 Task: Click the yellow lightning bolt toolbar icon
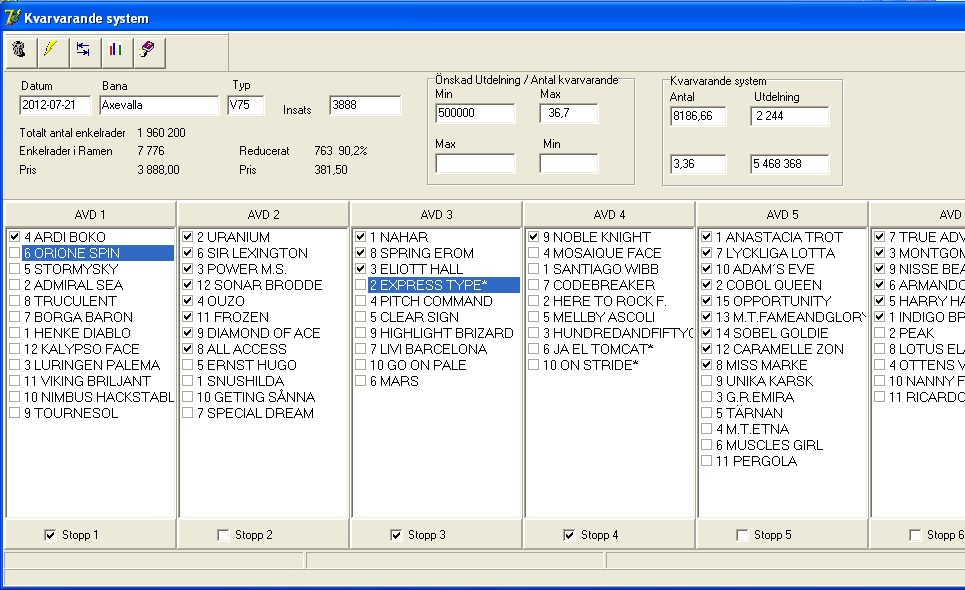coord(52,50)
